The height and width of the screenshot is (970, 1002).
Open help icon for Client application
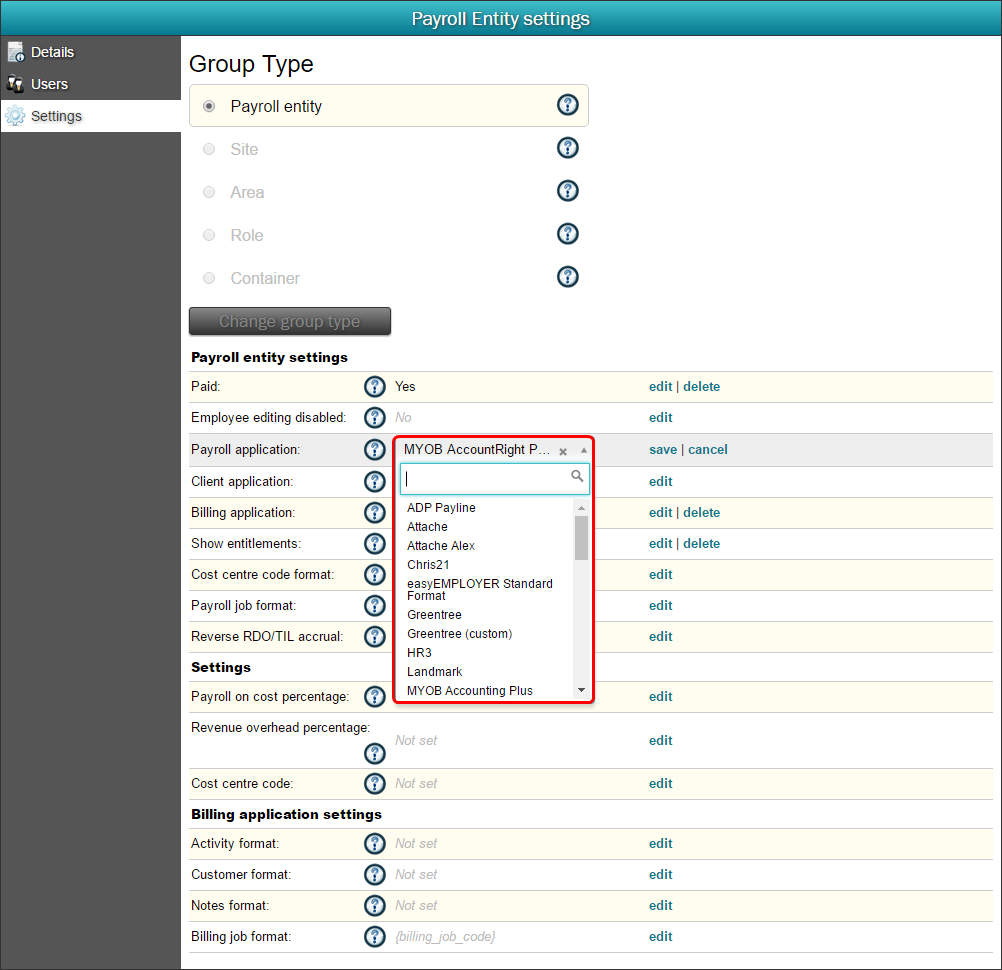coord(374,481)
